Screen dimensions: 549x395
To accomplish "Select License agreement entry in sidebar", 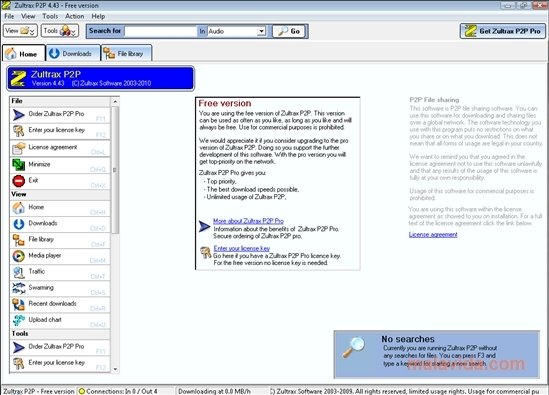I will 60,148.
